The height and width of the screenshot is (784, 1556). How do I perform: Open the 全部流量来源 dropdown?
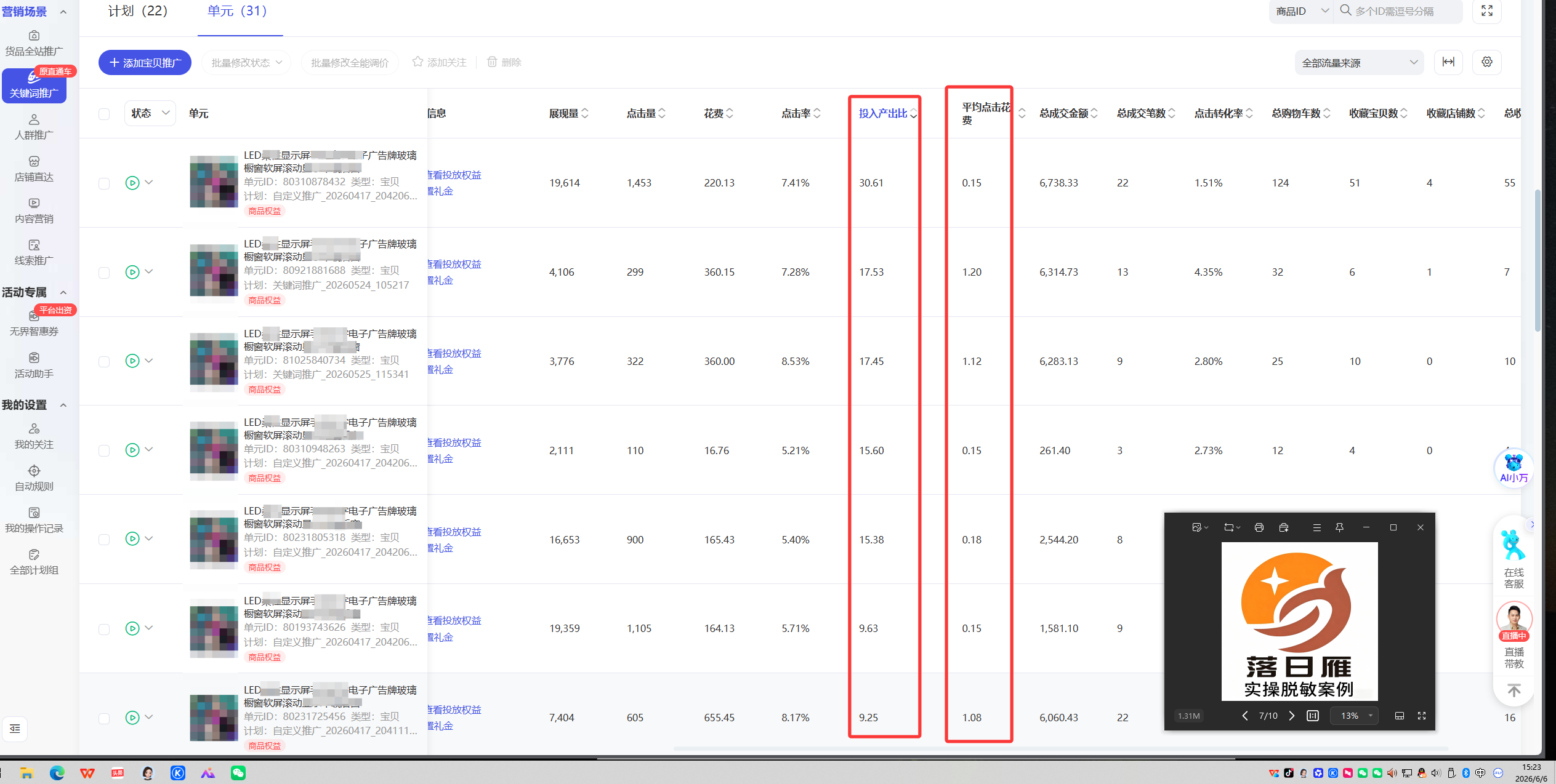click(x=1359, y=63)
